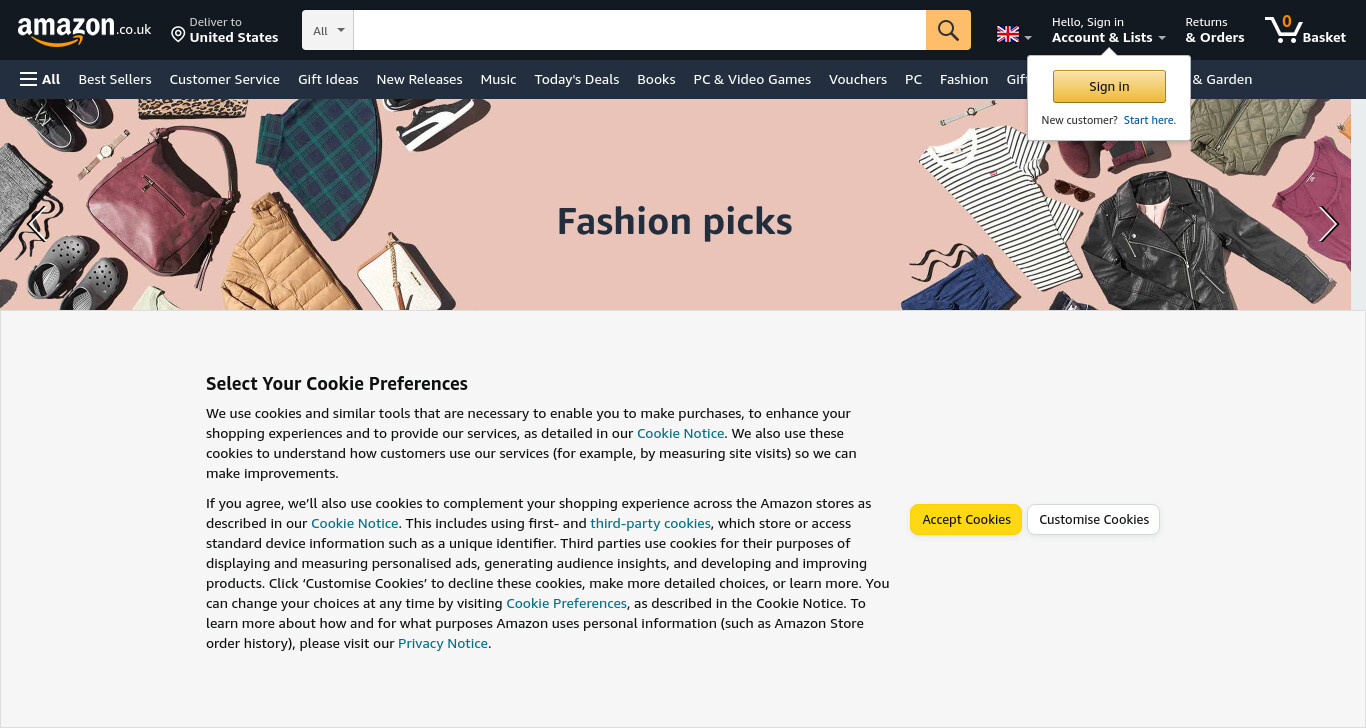
Task: Click the Amazon.co.uk logo
Action: (84, 31)
